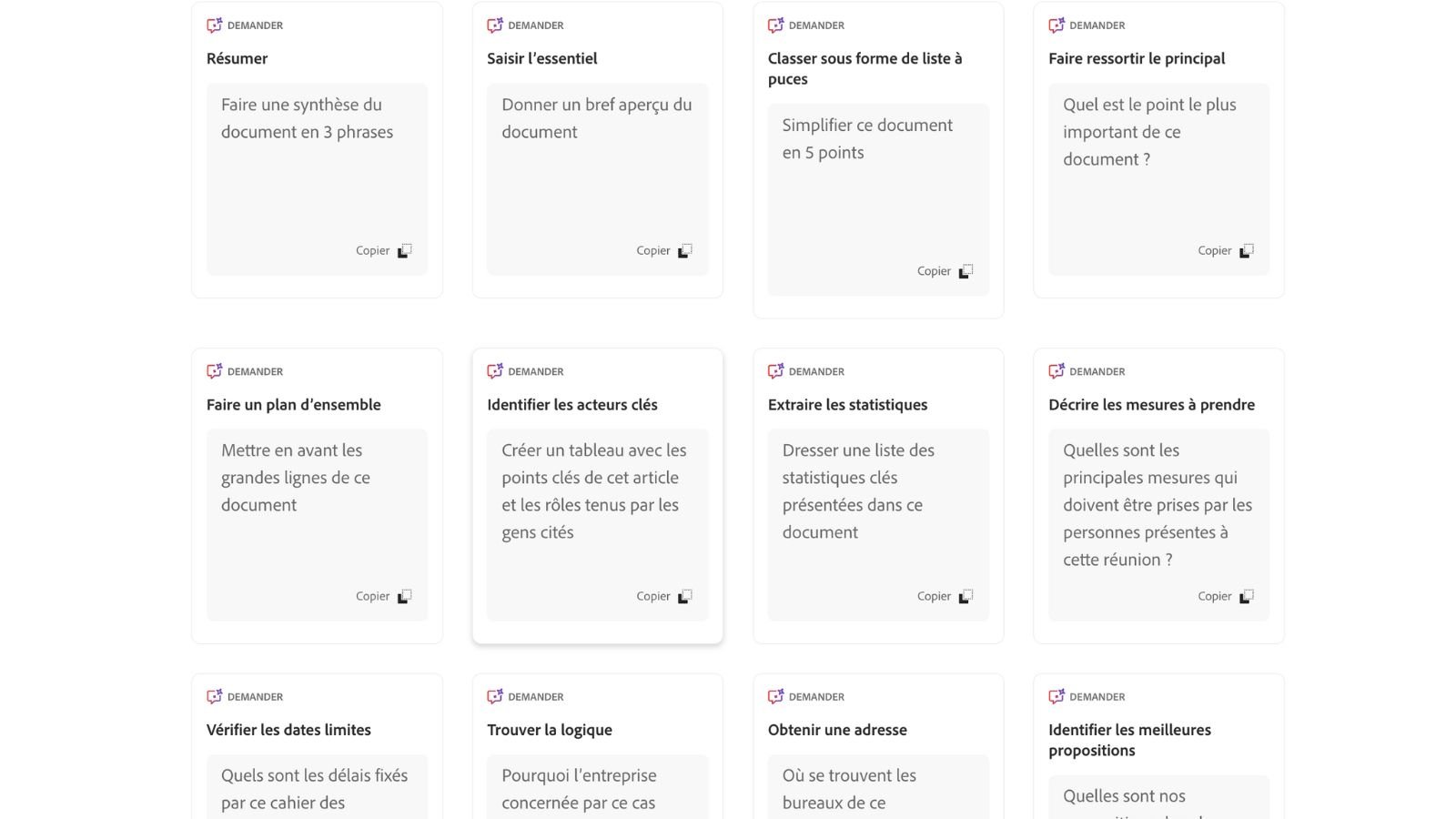Select the Obtenir une adresse prompt card
This screenshot has width=1456, height=819.
click(877, 746)
